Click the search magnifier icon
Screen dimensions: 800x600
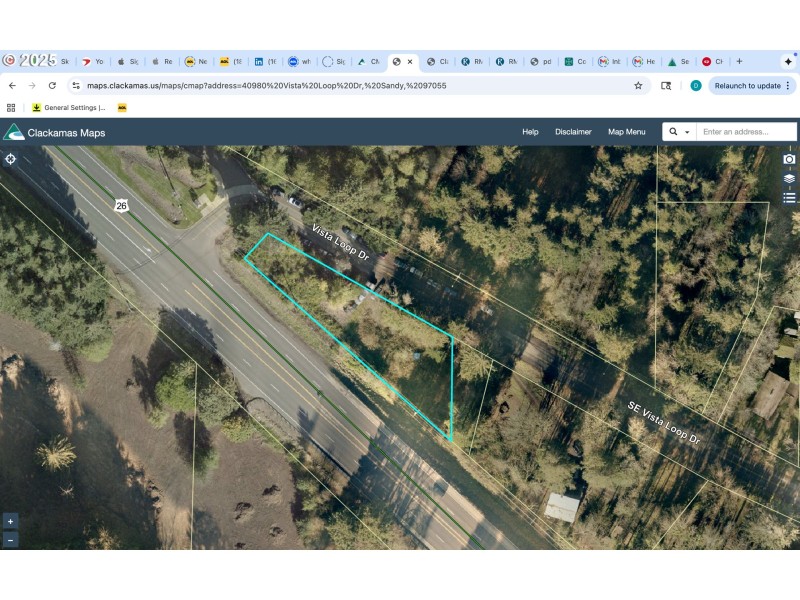click(673, 131)
